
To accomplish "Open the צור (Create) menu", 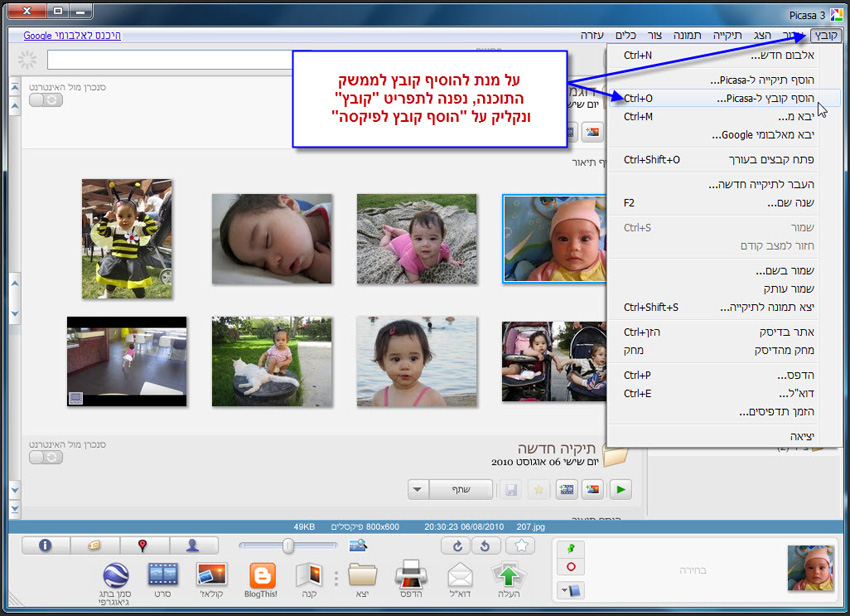I will (654, 35).
